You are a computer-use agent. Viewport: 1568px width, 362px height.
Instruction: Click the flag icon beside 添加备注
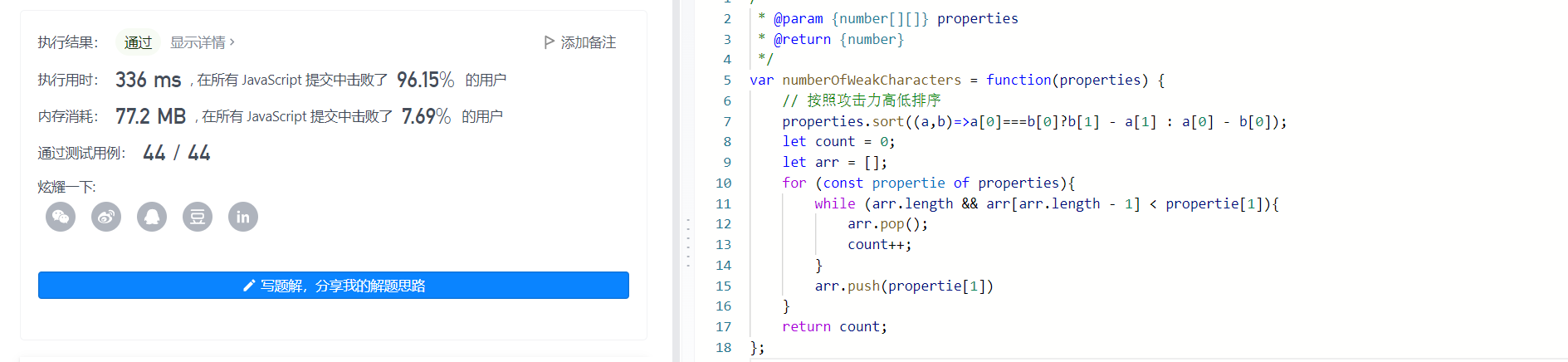click(549, 42)
